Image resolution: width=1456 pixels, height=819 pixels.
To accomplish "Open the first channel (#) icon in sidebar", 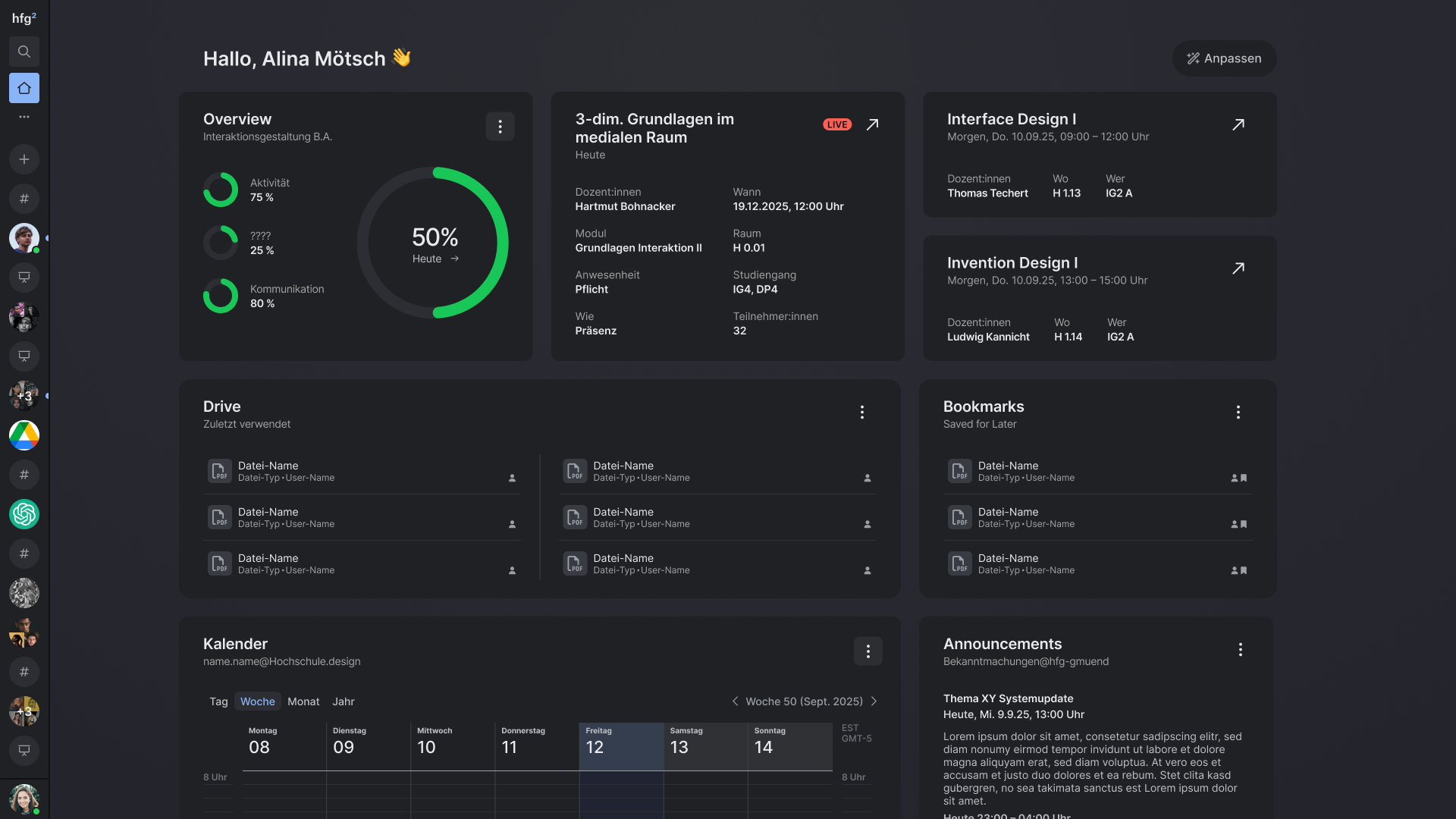I will (x=24, y=199).
